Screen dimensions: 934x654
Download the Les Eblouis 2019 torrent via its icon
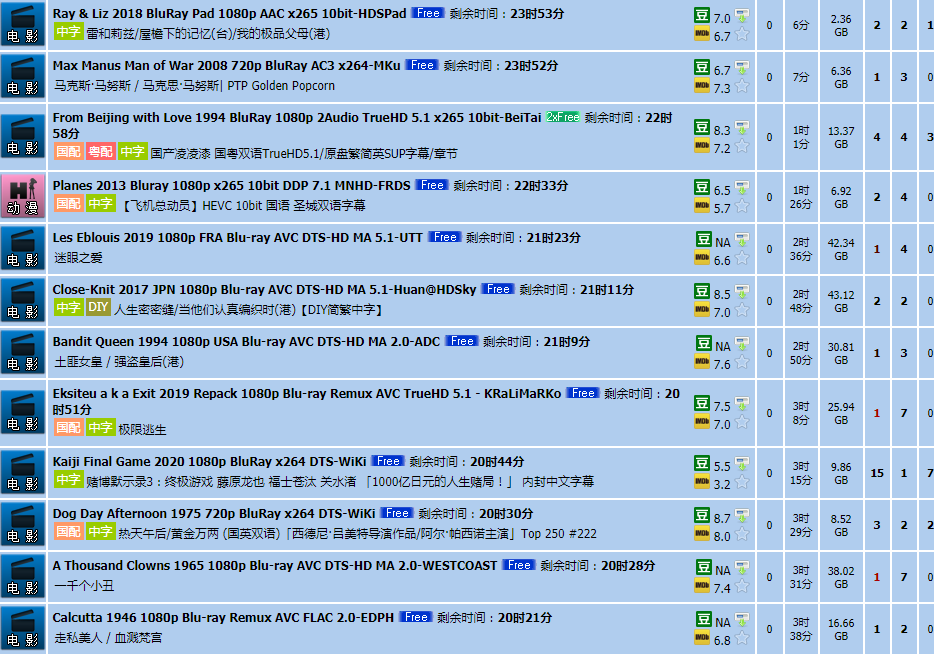[x=742, y=239]
